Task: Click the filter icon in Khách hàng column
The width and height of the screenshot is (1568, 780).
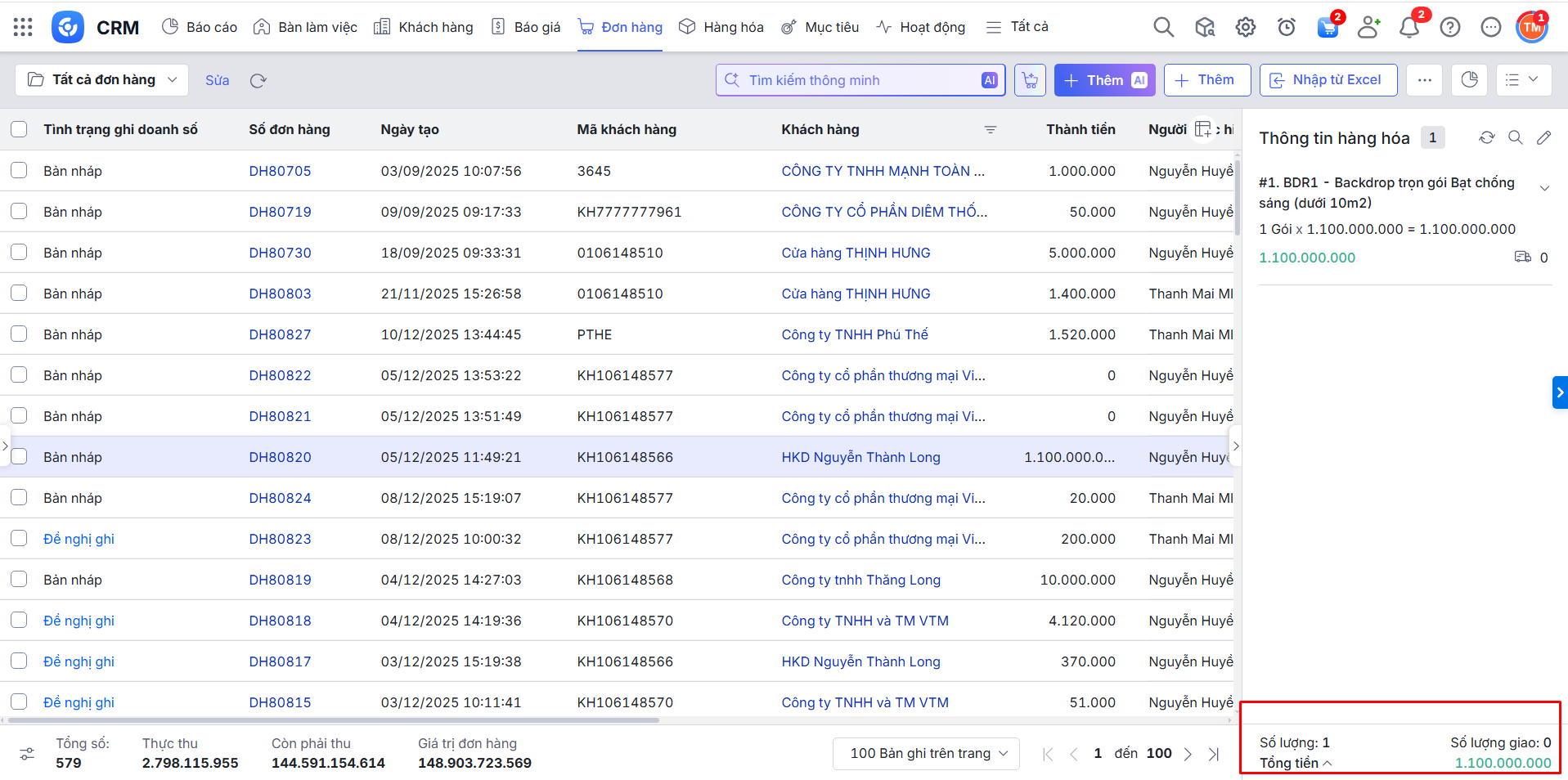Action: (990, 130)
